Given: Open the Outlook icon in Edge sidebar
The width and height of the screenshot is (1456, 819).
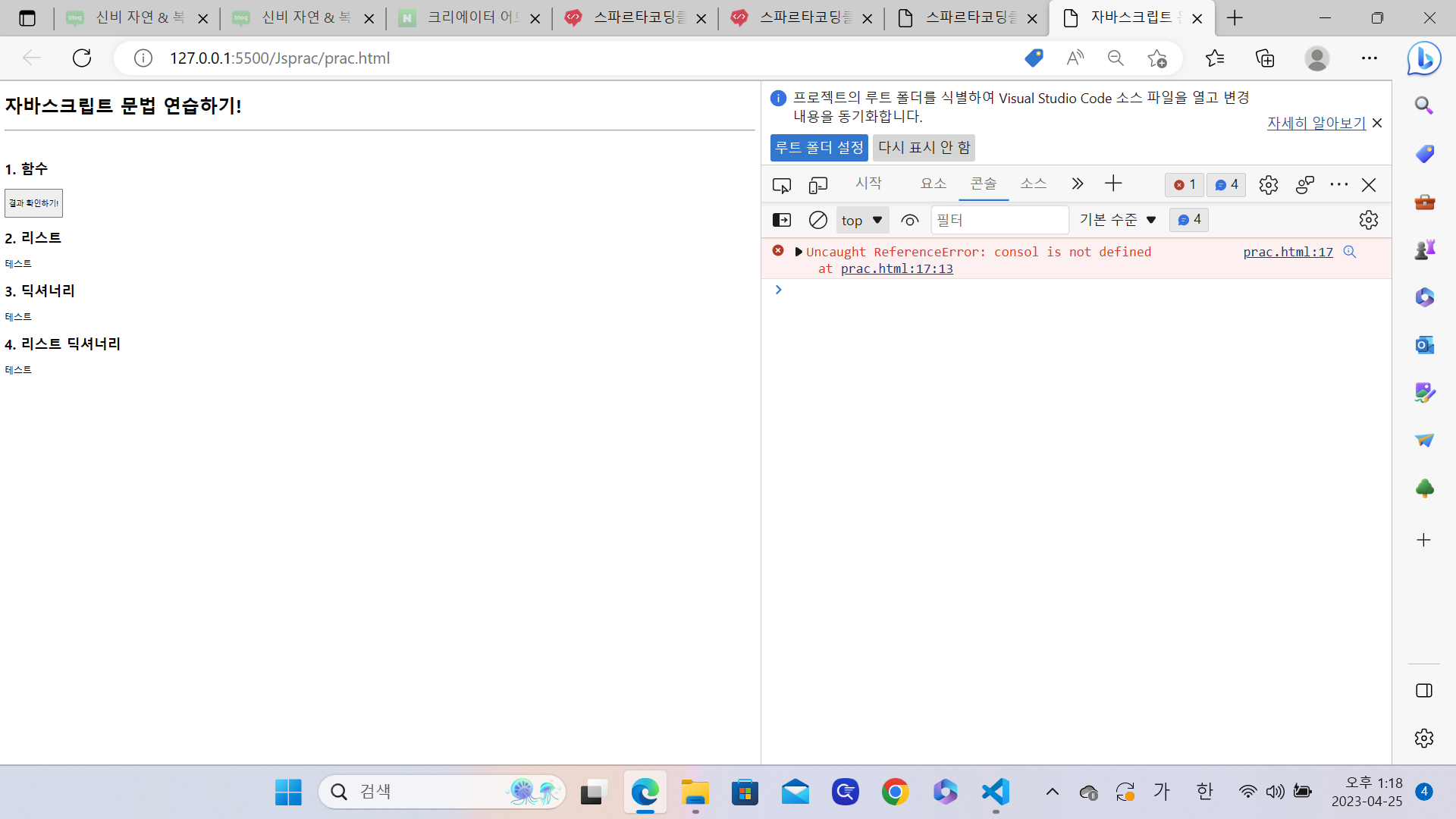Looking at the screenshot, I should click(x=1424, y=345).
